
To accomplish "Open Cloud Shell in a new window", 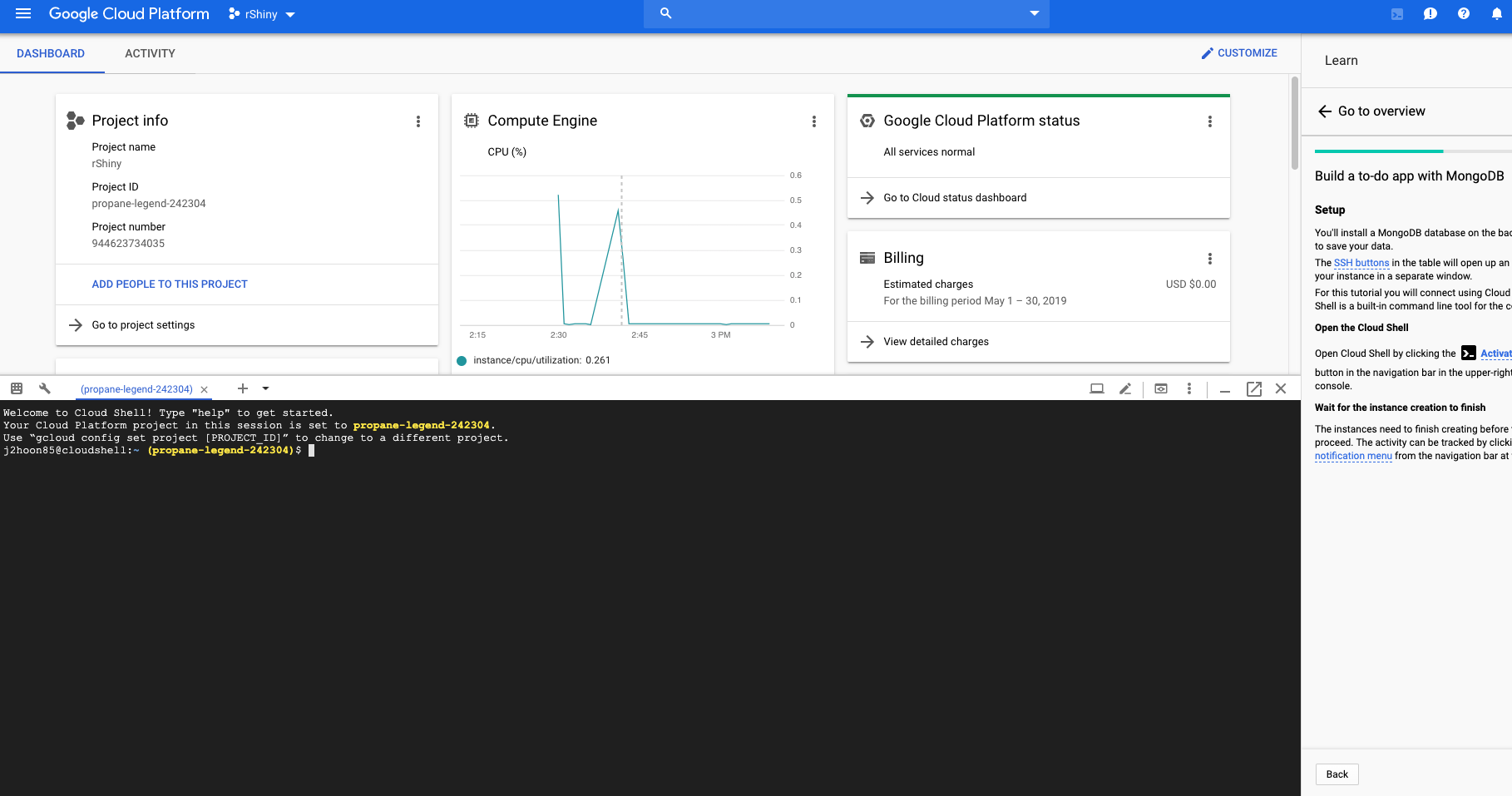I will point(1254,388).
